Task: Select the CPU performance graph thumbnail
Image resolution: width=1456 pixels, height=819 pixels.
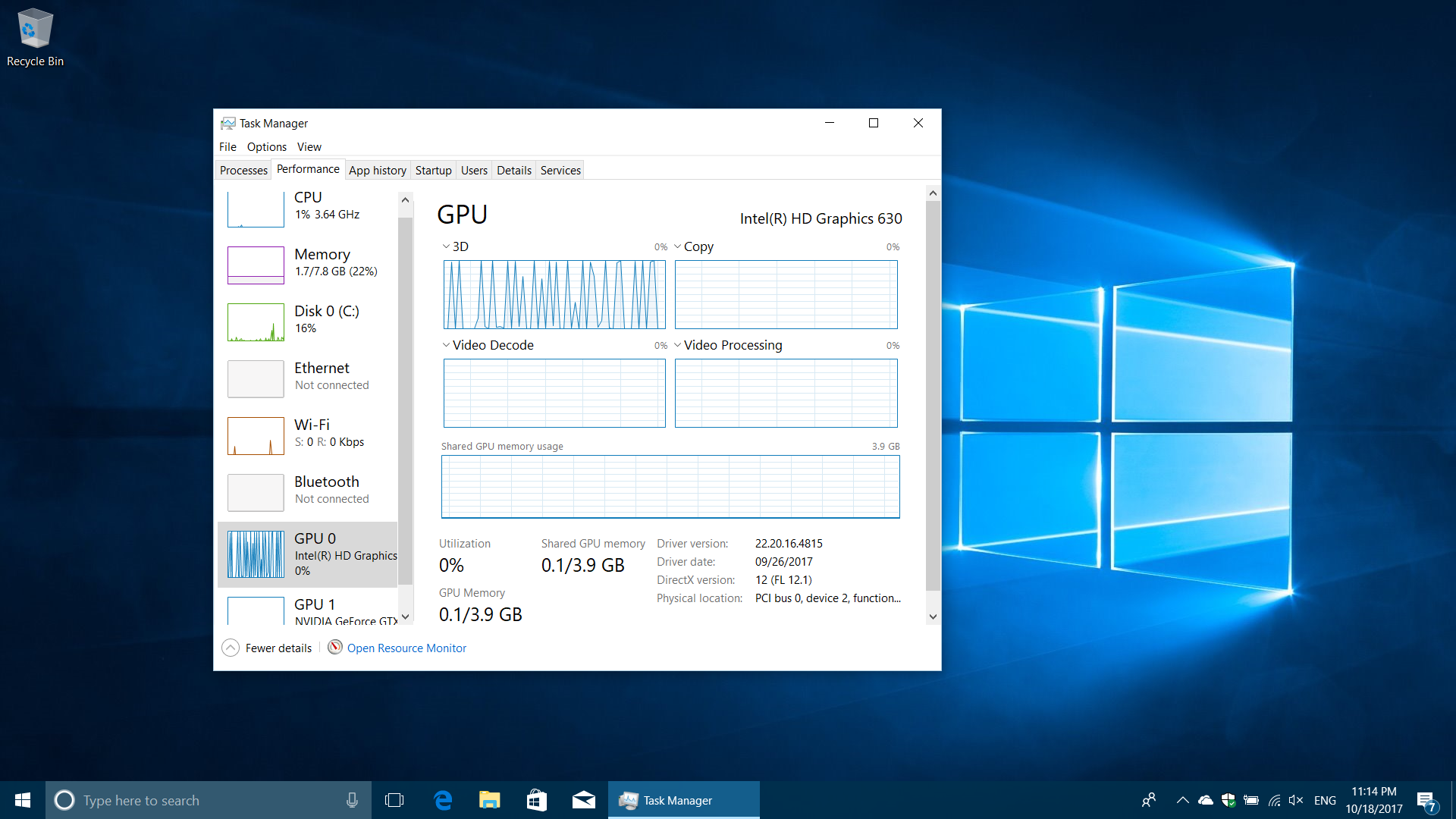Action: point(256,209)
